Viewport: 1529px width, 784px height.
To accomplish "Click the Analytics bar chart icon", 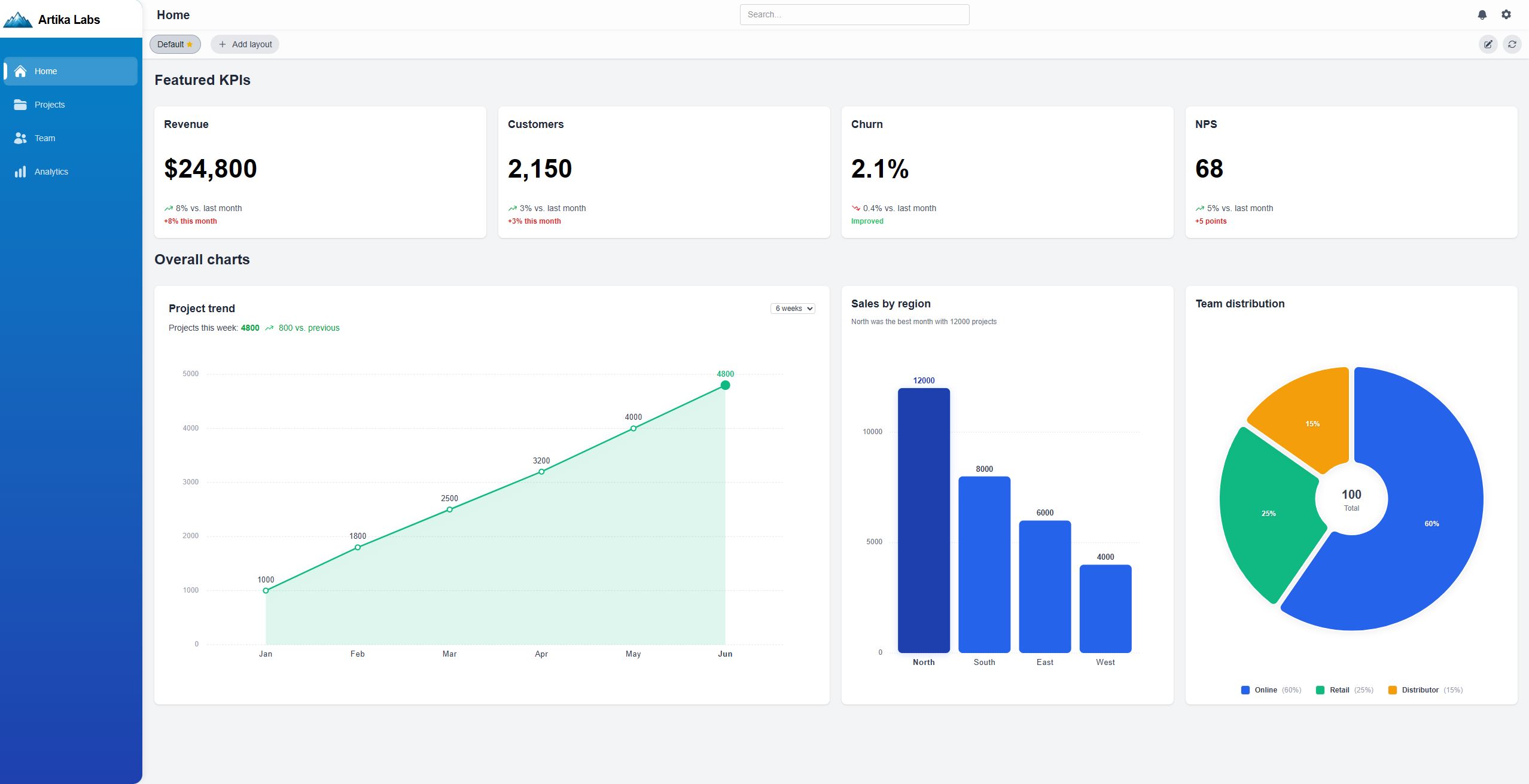I will (x=20, y=172).
